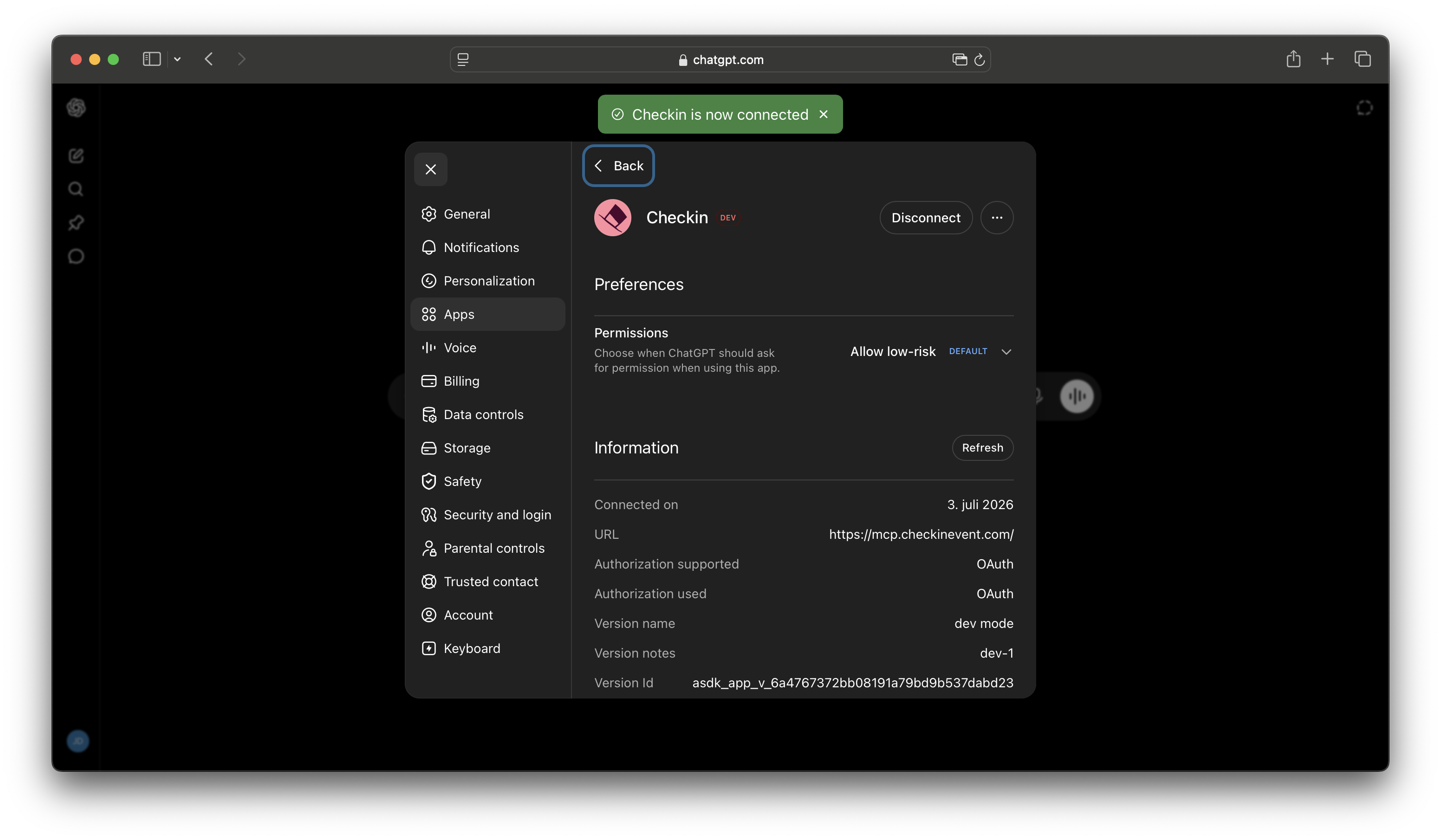Open Voice settings
Image resolution: width=1441 pixels, height=840 pixels.
click(488, 348)
